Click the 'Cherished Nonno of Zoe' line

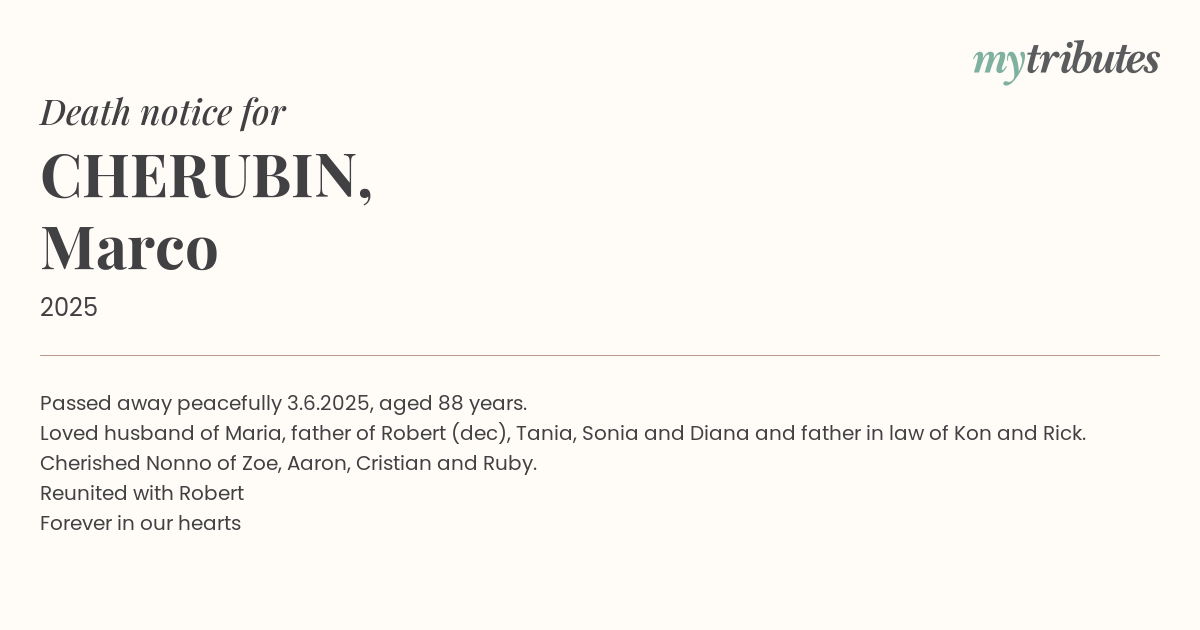tap(288, 463)
